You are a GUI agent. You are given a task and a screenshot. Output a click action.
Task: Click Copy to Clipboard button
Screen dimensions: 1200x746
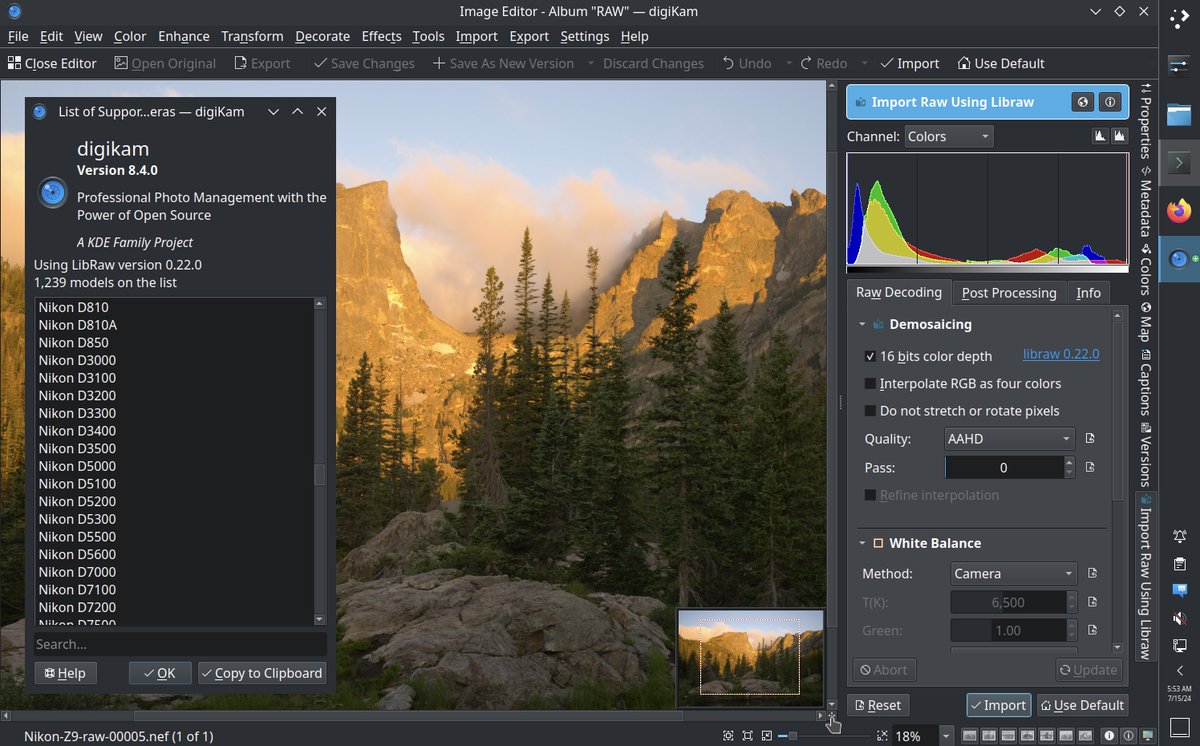click(262, 673)
